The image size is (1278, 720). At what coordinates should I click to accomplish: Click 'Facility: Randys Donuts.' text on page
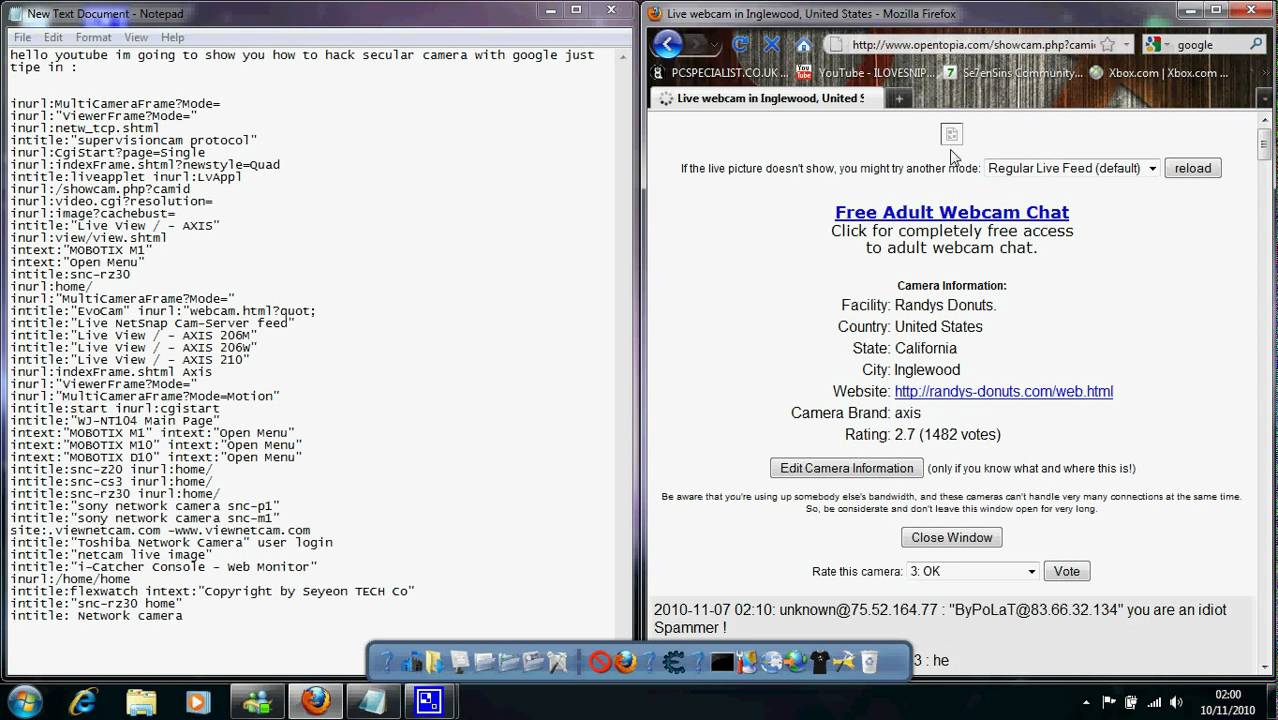[918, 305]
